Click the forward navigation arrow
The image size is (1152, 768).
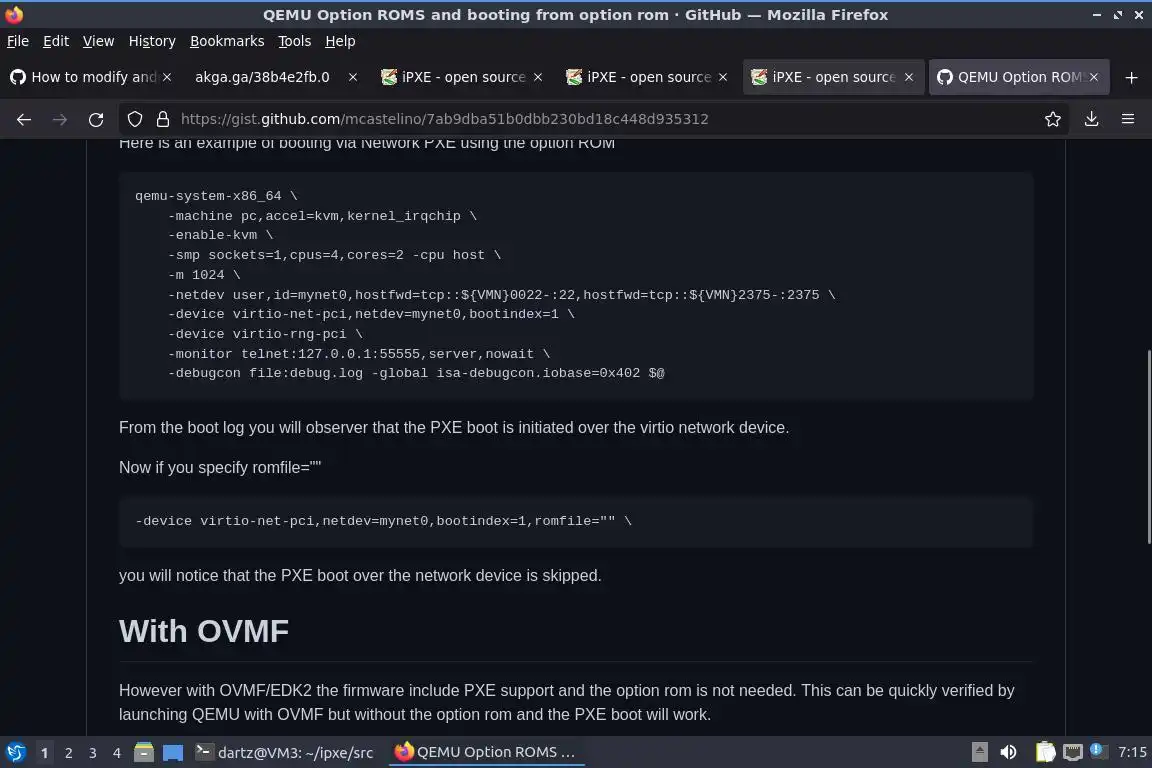(60, 119)
